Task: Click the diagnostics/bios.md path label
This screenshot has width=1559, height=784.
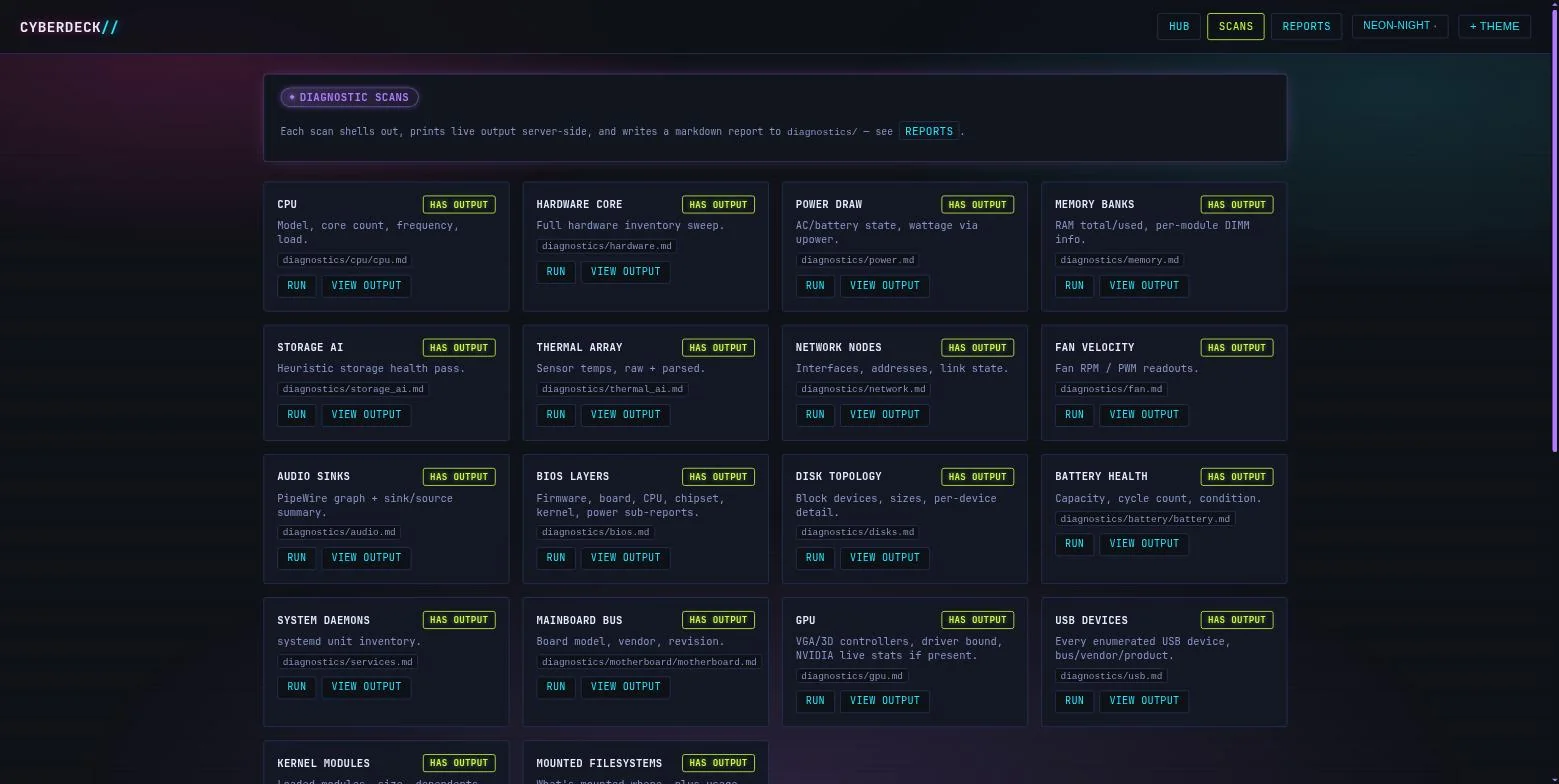Action: click(x=595, y=532)
